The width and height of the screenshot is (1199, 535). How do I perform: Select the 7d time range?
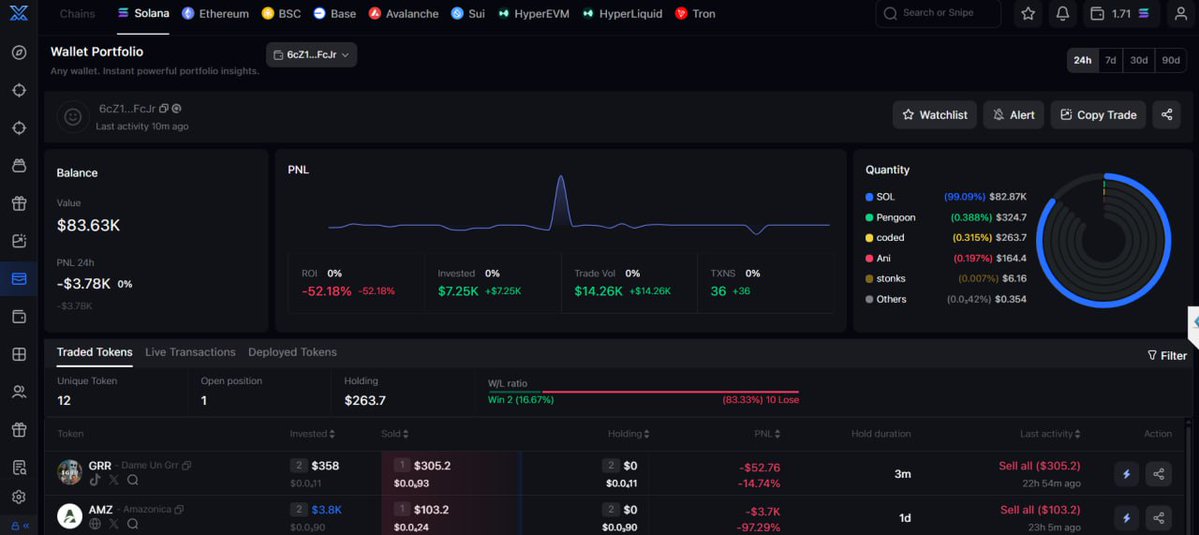tap(1110, 60)
